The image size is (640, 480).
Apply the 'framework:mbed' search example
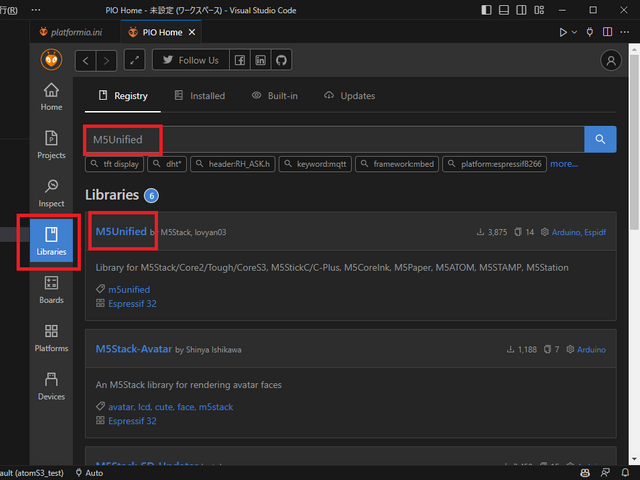(x=397, y=164)
